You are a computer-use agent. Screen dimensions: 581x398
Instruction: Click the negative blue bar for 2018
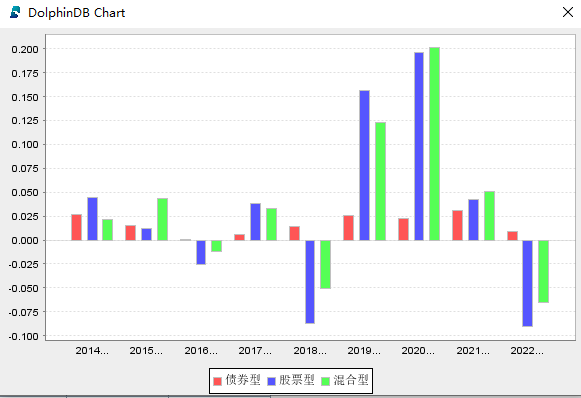pos(310,282)
